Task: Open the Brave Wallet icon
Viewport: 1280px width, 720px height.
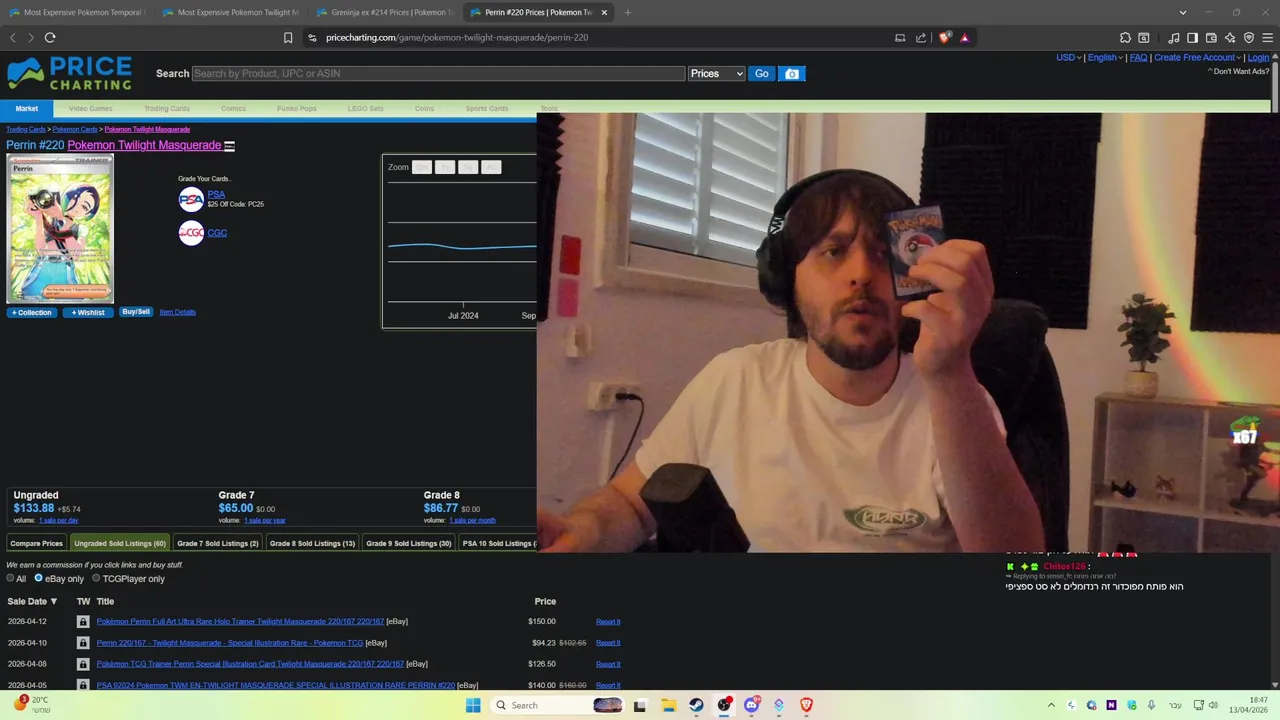Action: point(1211,38)
